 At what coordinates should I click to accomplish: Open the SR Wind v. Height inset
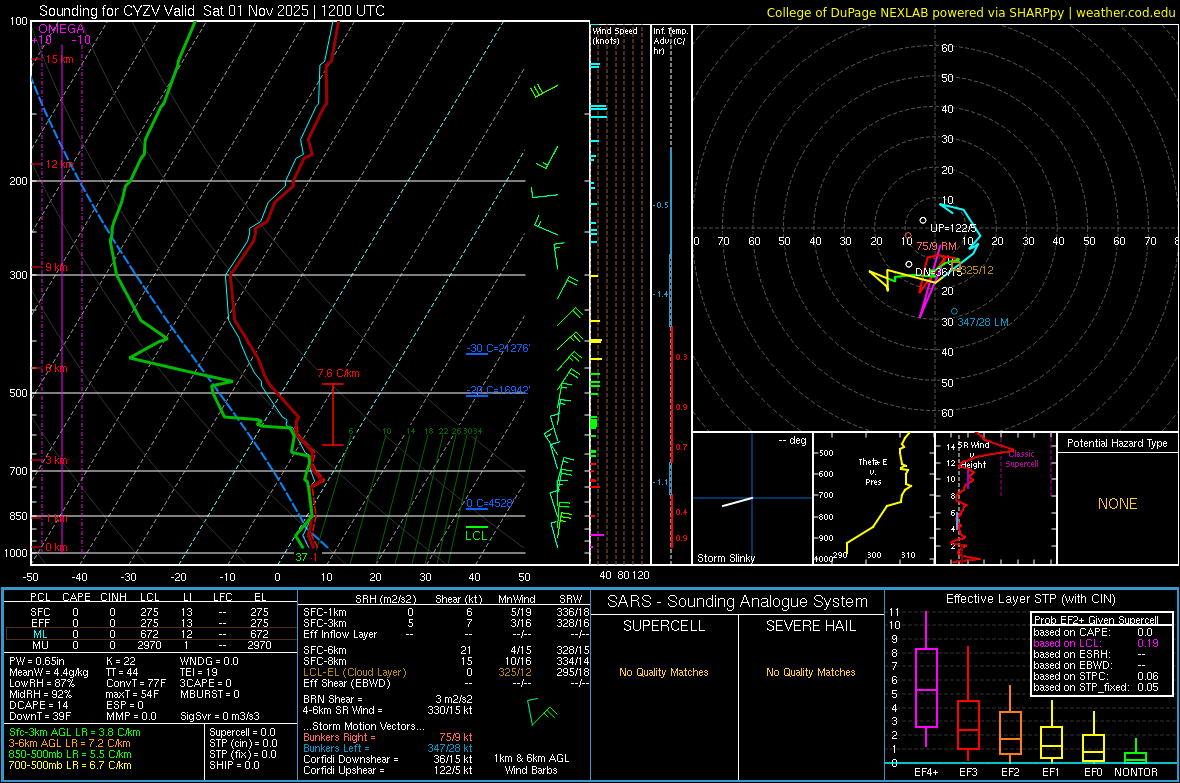click(996, 498)
